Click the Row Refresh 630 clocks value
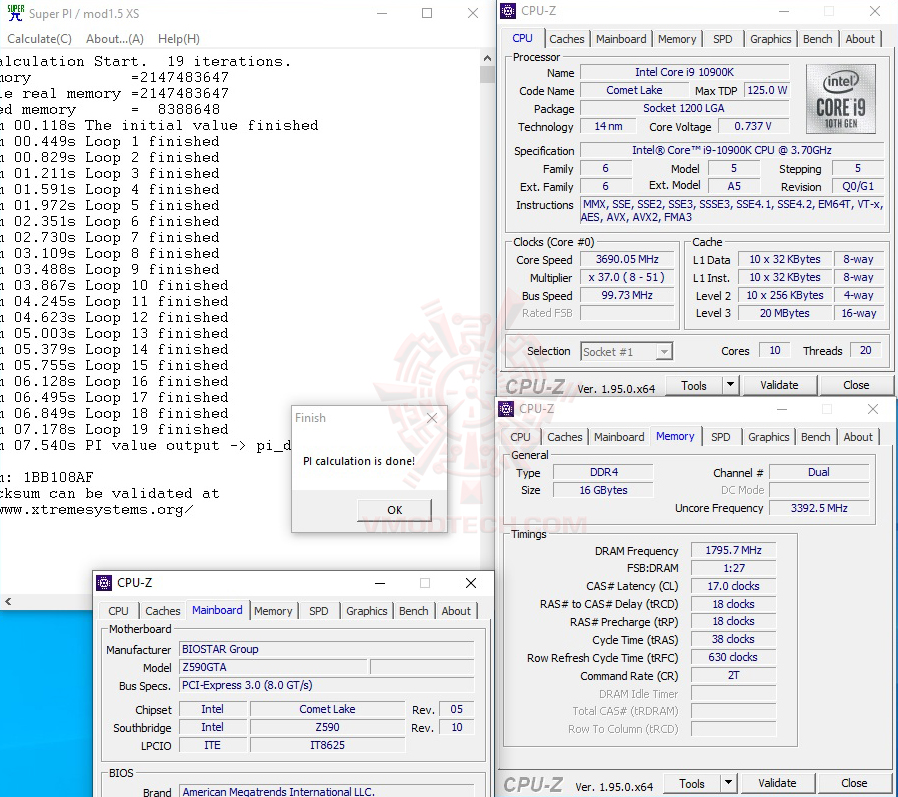 (733, 657)
